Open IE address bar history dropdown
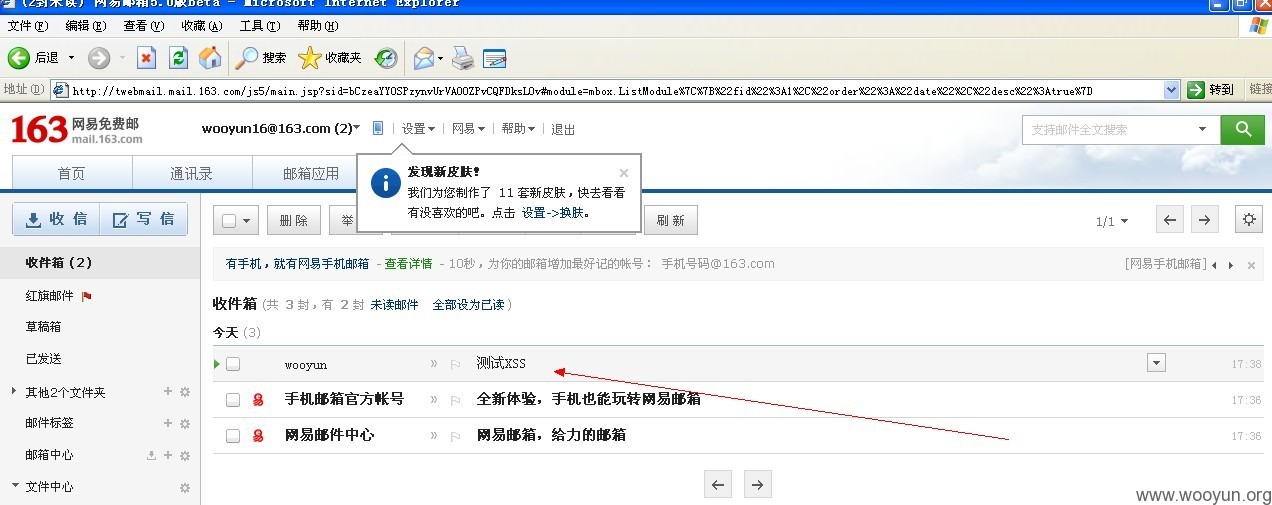Screen dimensions: 1272x505 [1172, 90]
